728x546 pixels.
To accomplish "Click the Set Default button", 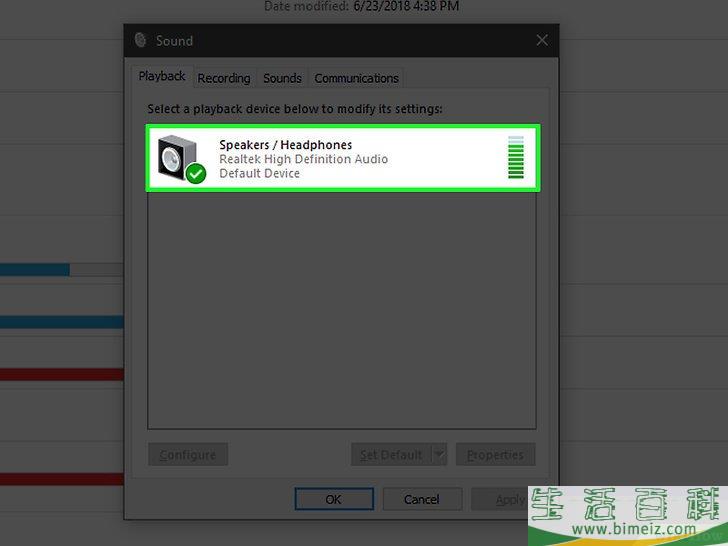I will tap(390, 455).
